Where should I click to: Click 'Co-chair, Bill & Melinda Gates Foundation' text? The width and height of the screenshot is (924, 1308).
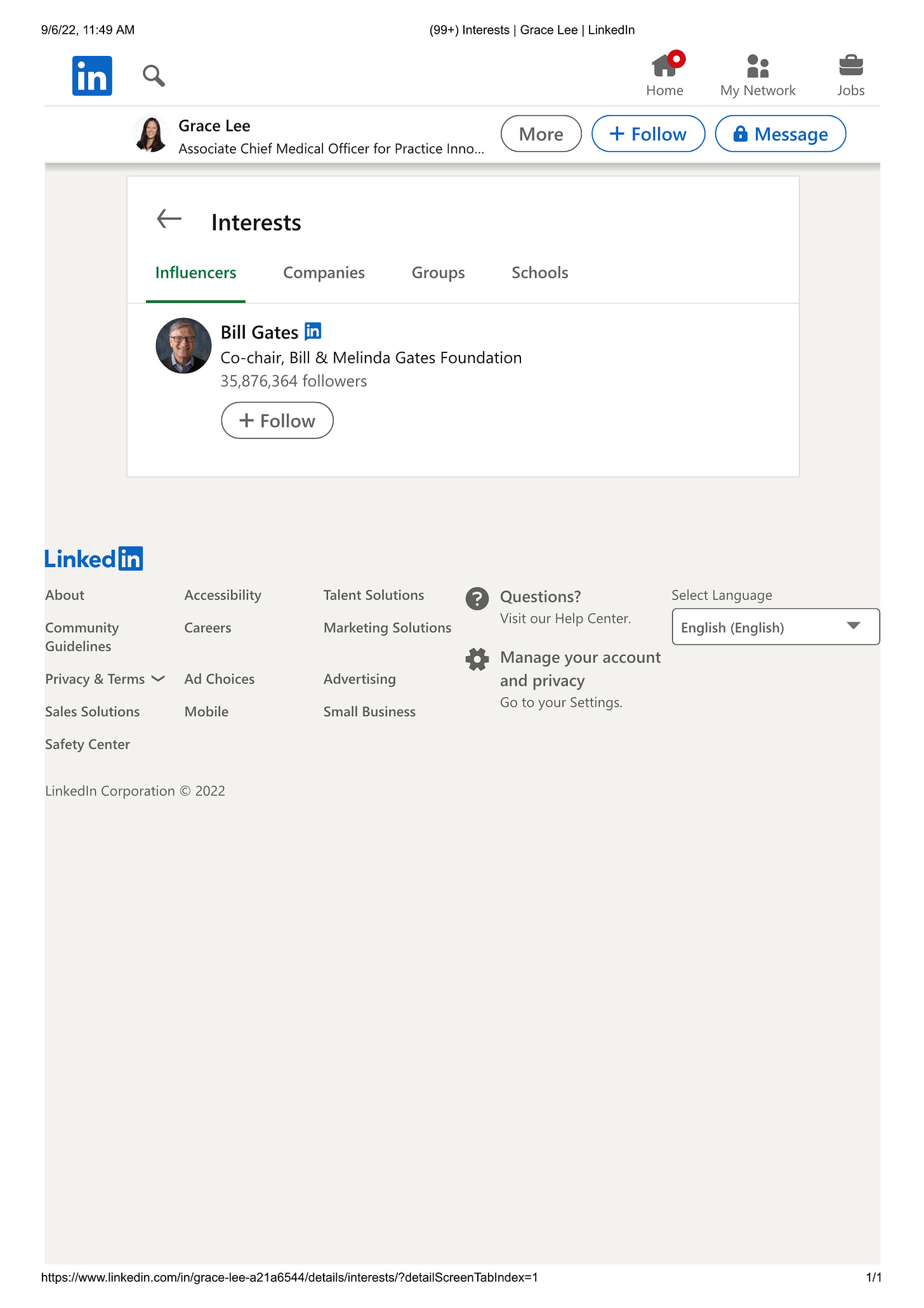(x=371, y=357)
